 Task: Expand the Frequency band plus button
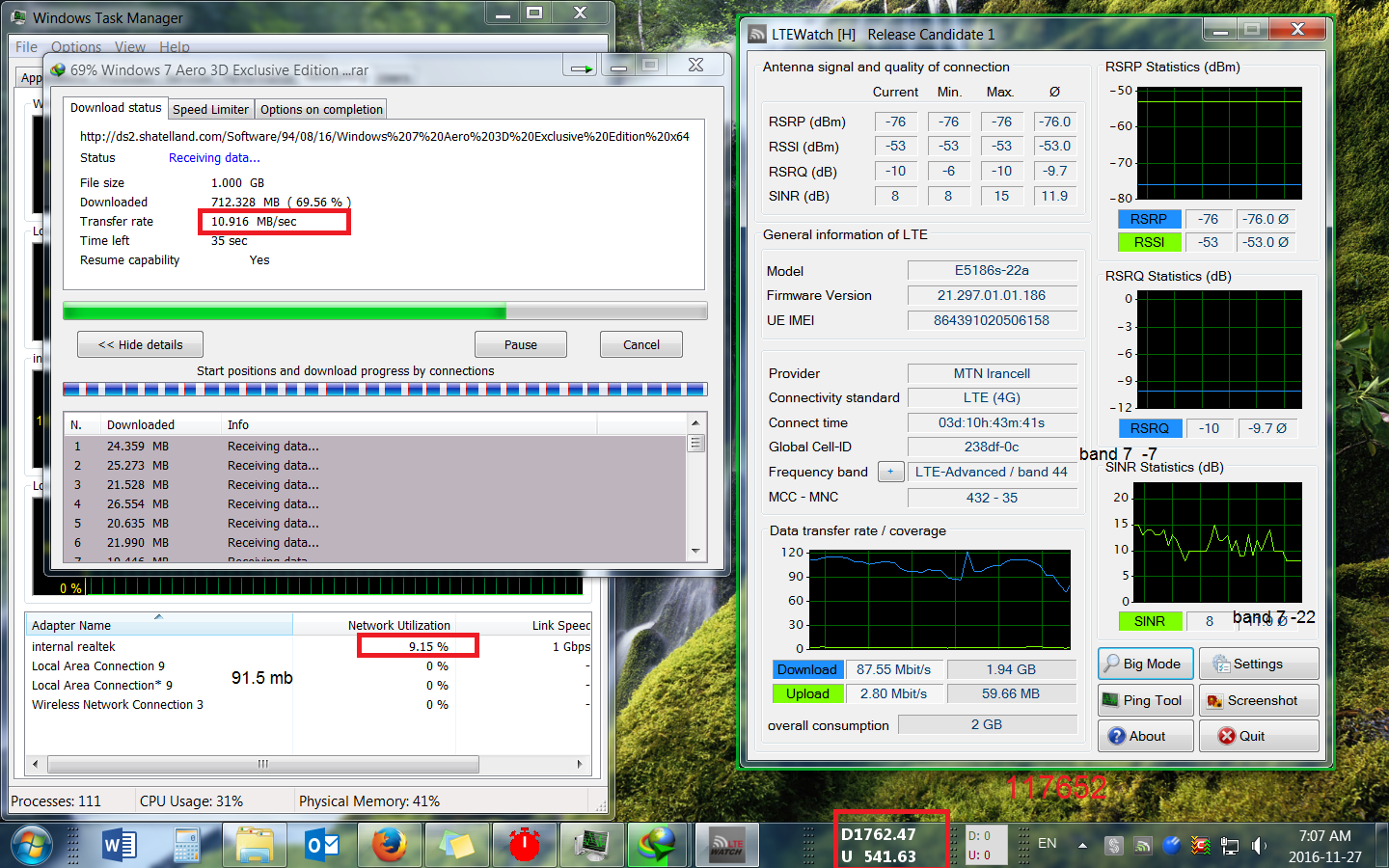pos(891,472)
